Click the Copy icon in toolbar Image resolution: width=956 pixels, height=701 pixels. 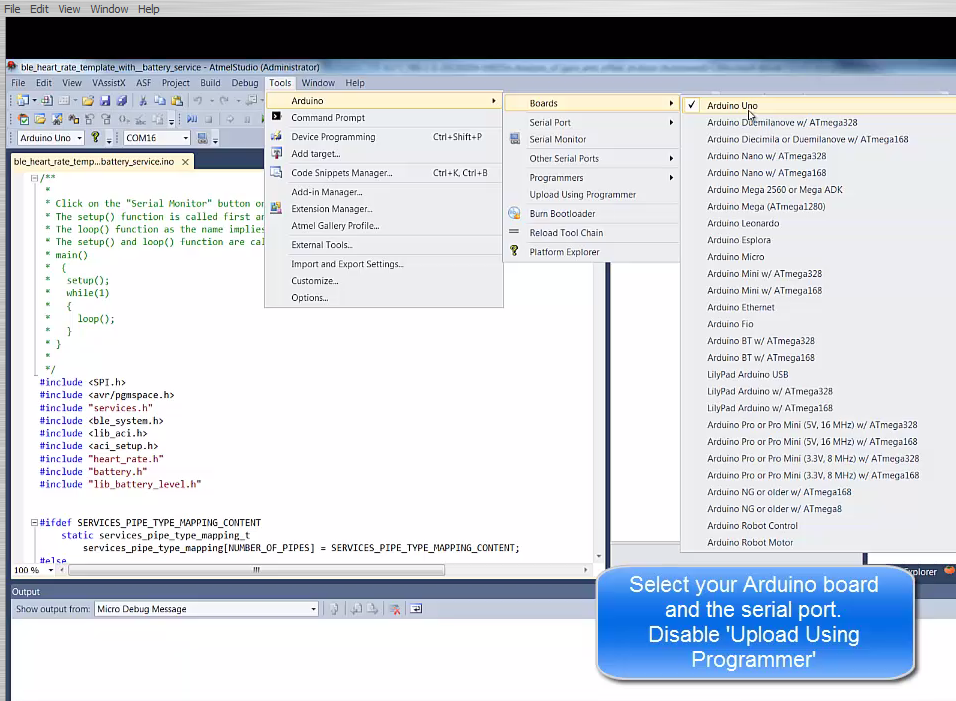coord(160,101)
